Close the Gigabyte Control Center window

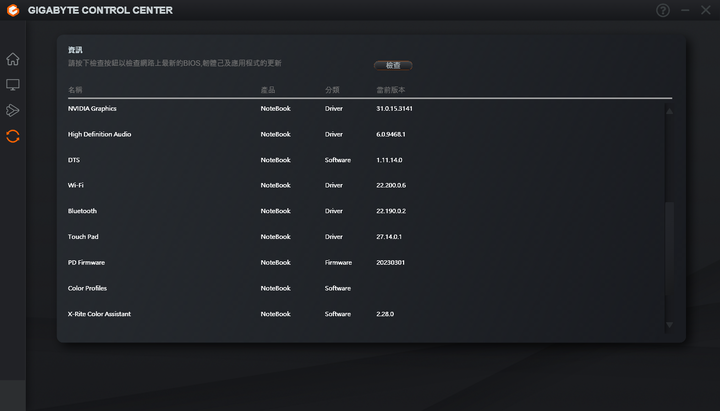706,10
